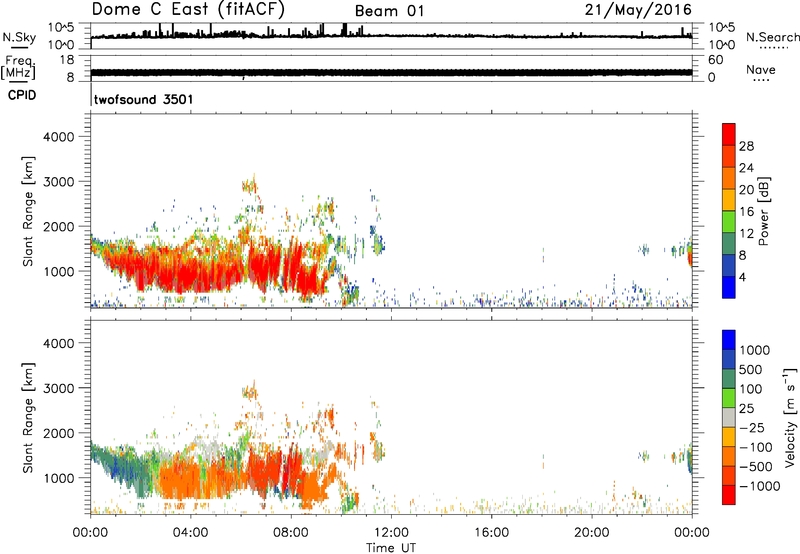Click the 1000 tick on the velocity panel
The image size is (800, 554).
pos(58,478)
